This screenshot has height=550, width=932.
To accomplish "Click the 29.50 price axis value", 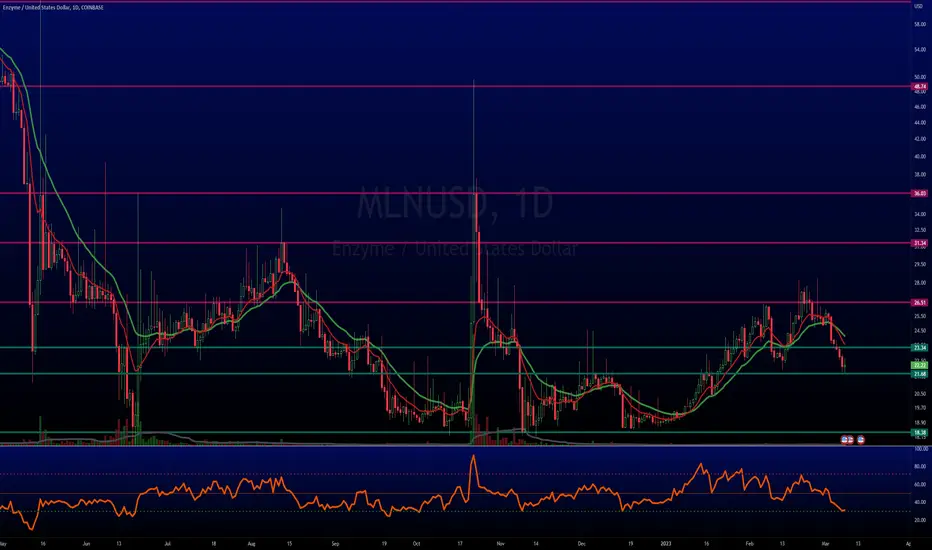I will (x=920, y=265).
